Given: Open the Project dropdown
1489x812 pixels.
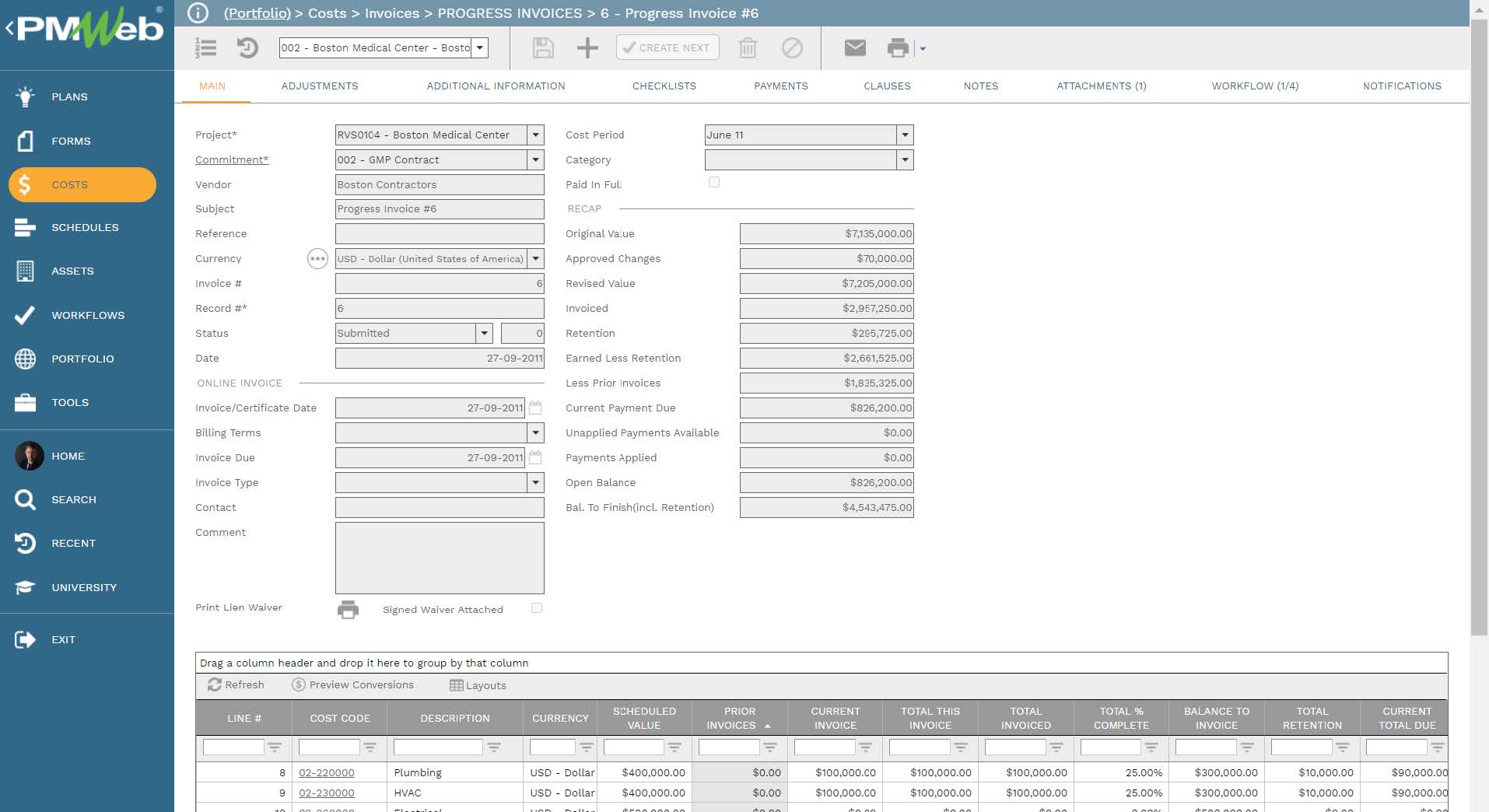Looking at the screenshot, I should (535, 135).
